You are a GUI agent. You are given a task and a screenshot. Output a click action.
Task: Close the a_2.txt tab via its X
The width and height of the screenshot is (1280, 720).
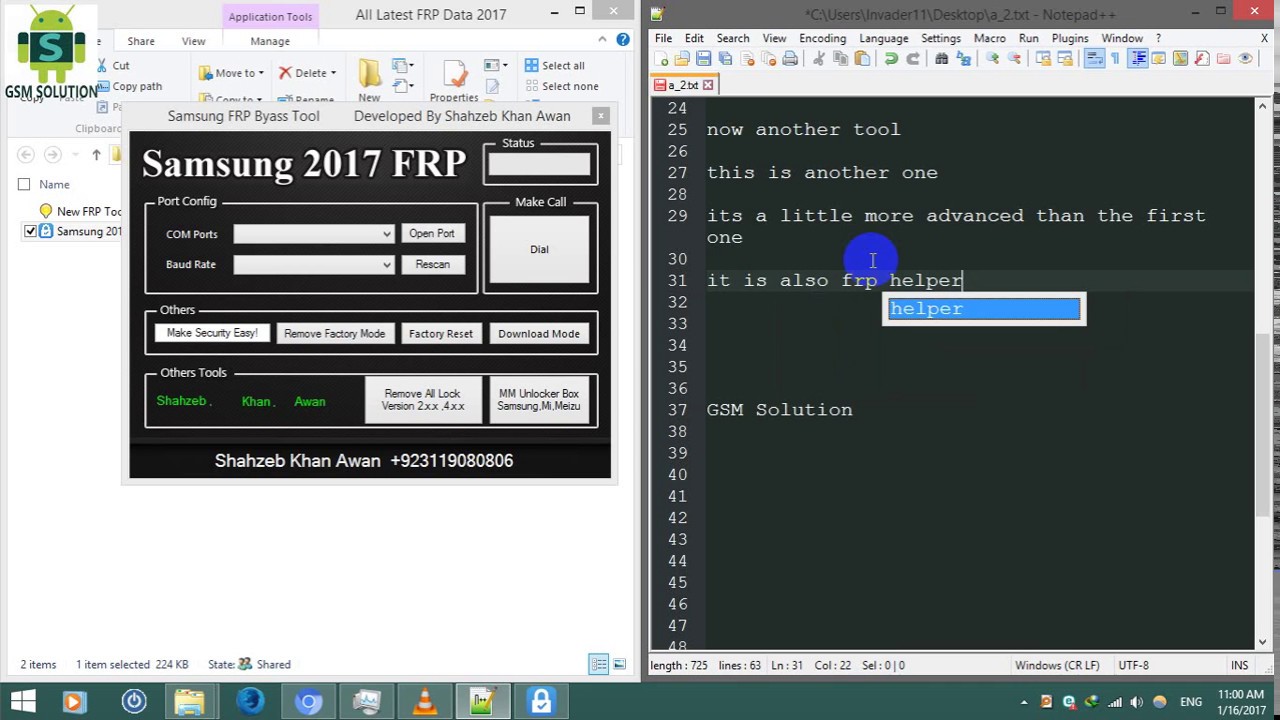(x=708, y=85)
